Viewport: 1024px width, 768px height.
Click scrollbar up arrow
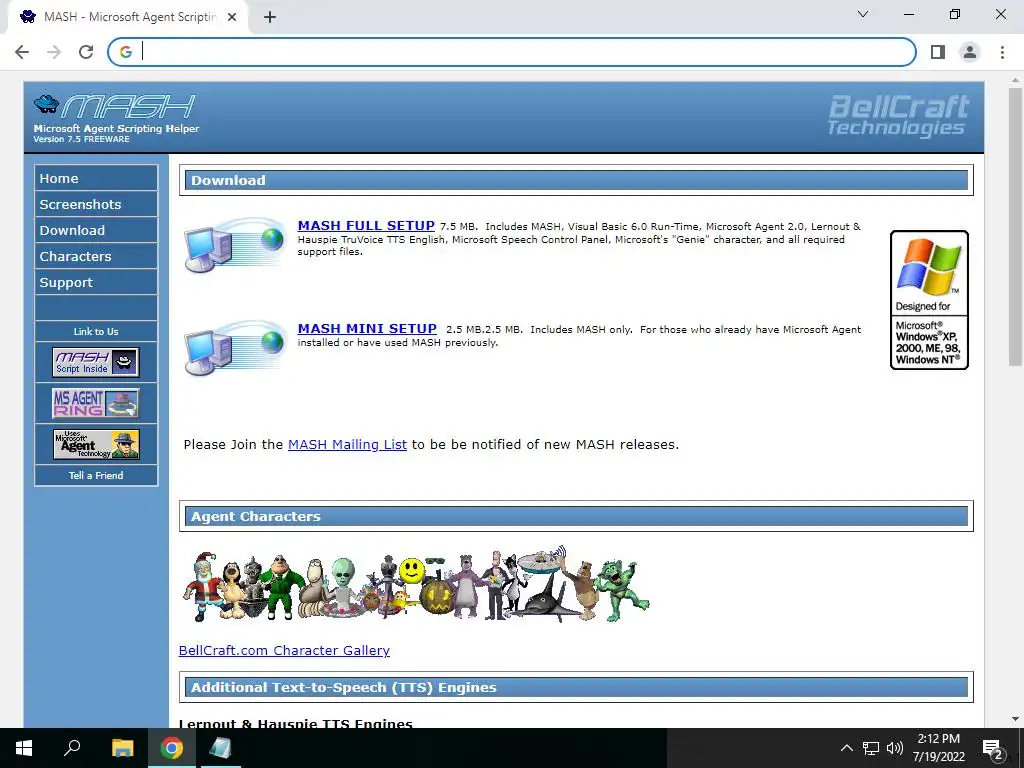click(1015, 80)
